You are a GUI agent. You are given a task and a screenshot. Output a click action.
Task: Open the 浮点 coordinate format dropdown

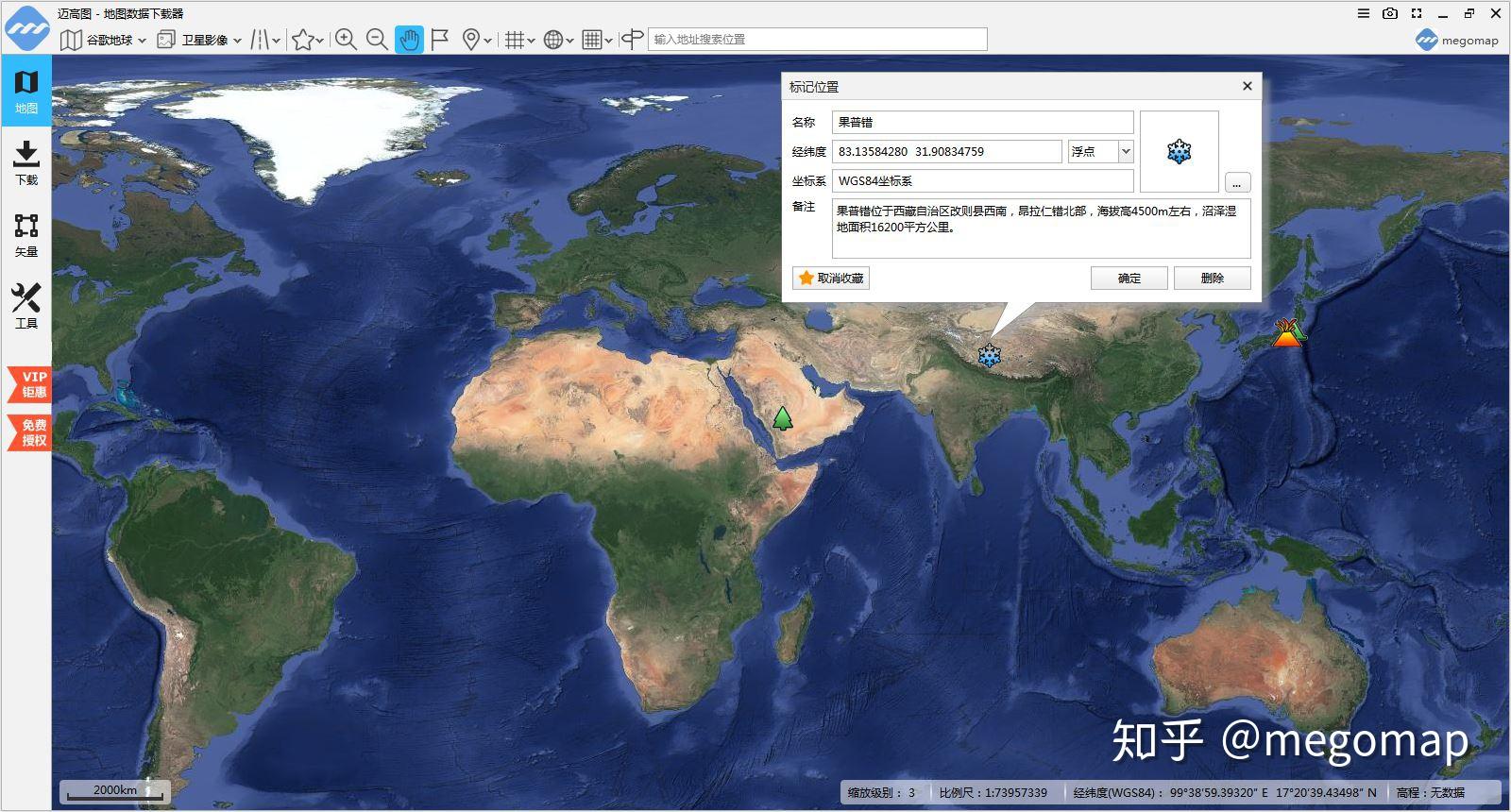pos(1100,151)
